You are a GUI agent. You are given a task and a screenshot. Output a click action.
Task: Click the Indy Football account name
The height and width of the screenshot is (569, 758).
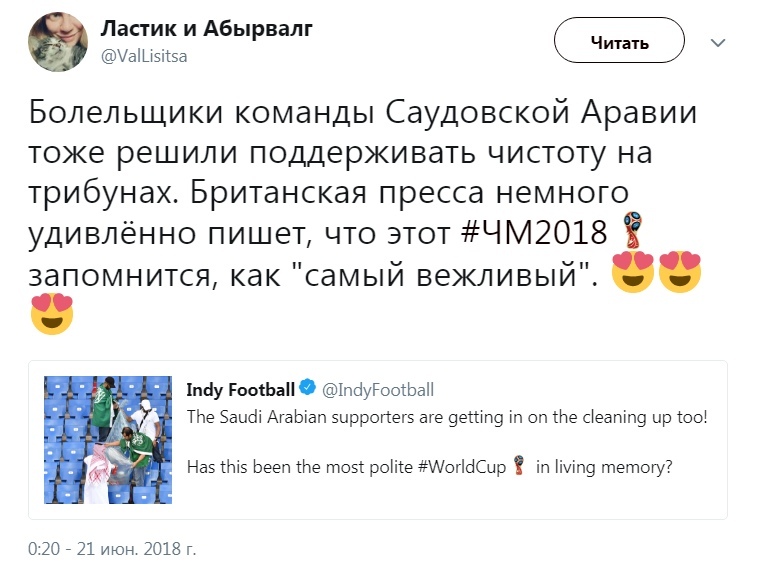(241, 389)
